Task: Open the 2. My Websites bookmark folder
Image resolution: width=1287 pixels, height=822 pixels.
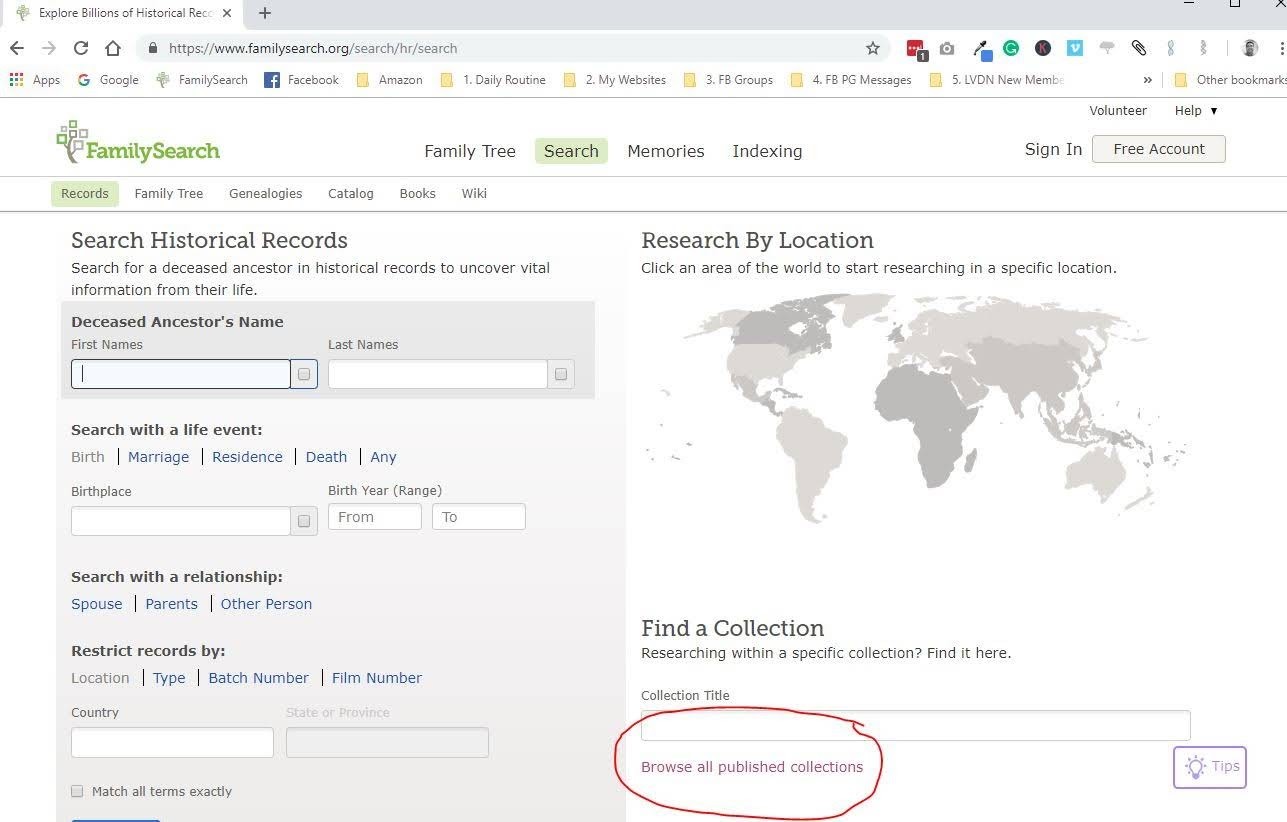Action: [x=615, y=80]
